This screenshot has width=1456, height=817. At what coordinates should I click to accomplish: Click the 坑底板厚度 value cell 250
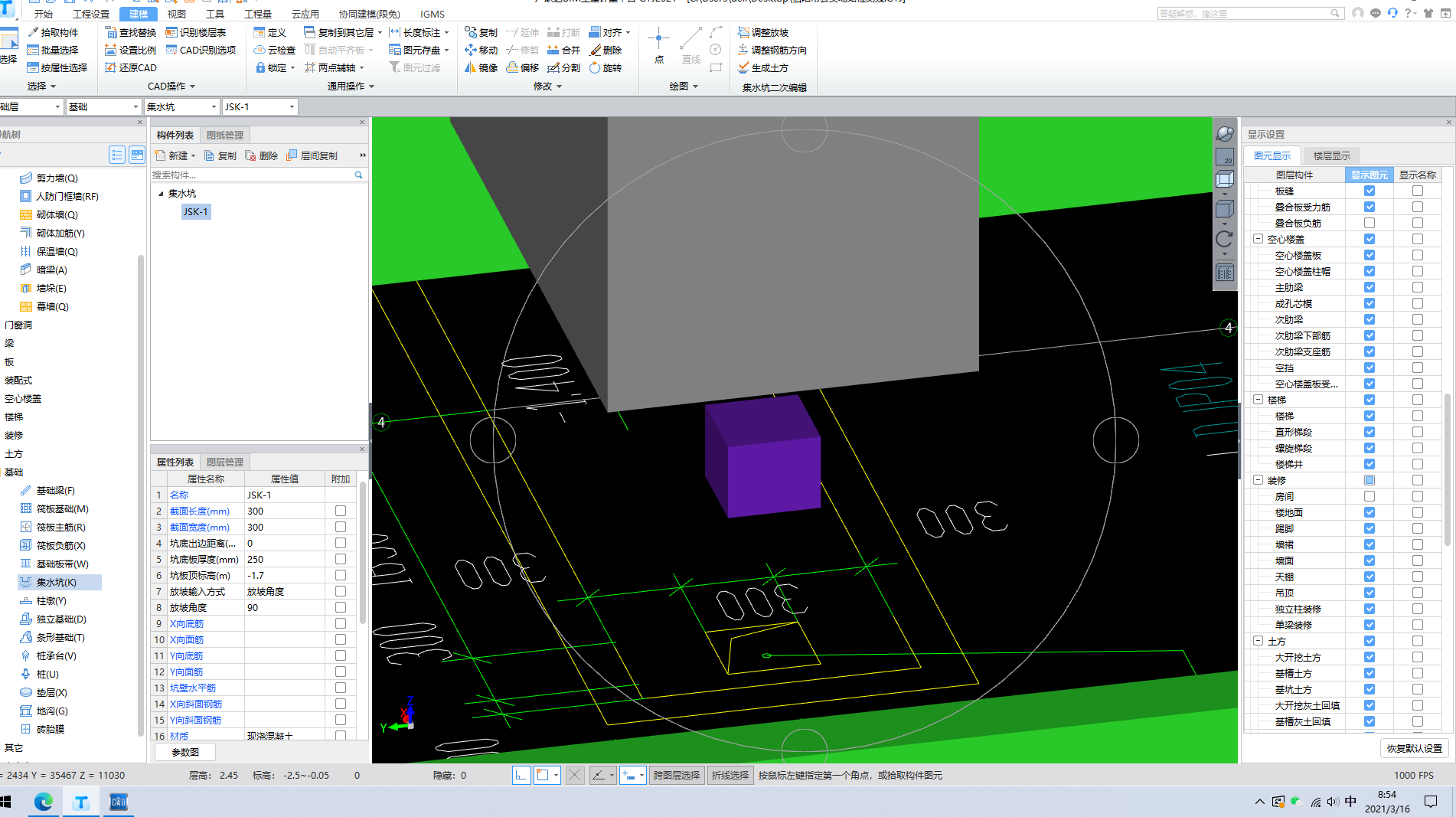285,559
